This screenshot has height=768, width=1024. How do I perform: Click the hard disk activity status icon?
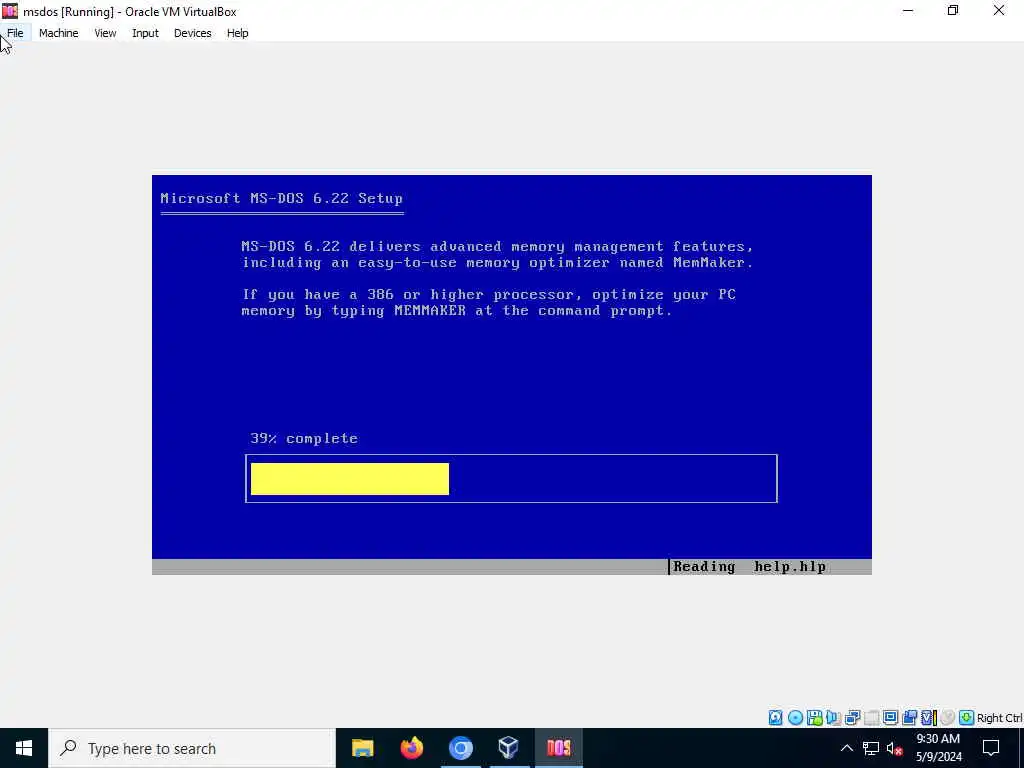tap(775, 718)
